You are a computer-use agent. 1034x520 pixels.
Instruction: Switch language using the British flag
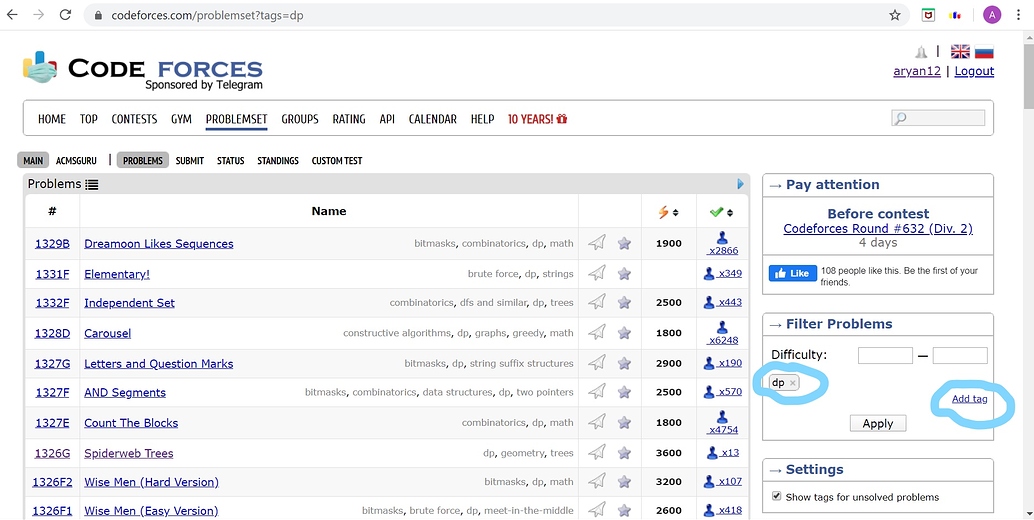point(960,51)
